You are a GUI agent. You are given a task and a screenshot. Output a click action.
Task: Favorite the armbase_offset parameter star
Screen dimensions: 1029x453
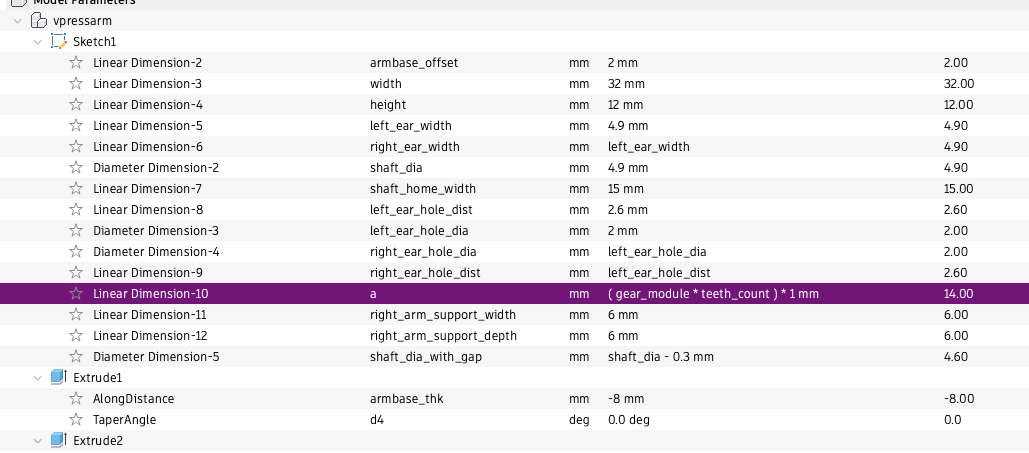[76, 63]
